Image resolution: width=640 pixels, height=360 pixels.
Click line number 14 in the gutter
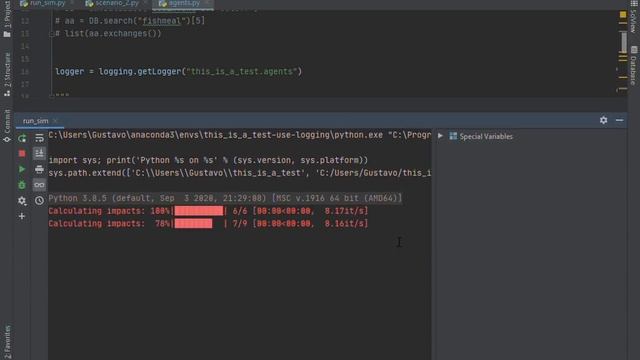tap(25, 46)
